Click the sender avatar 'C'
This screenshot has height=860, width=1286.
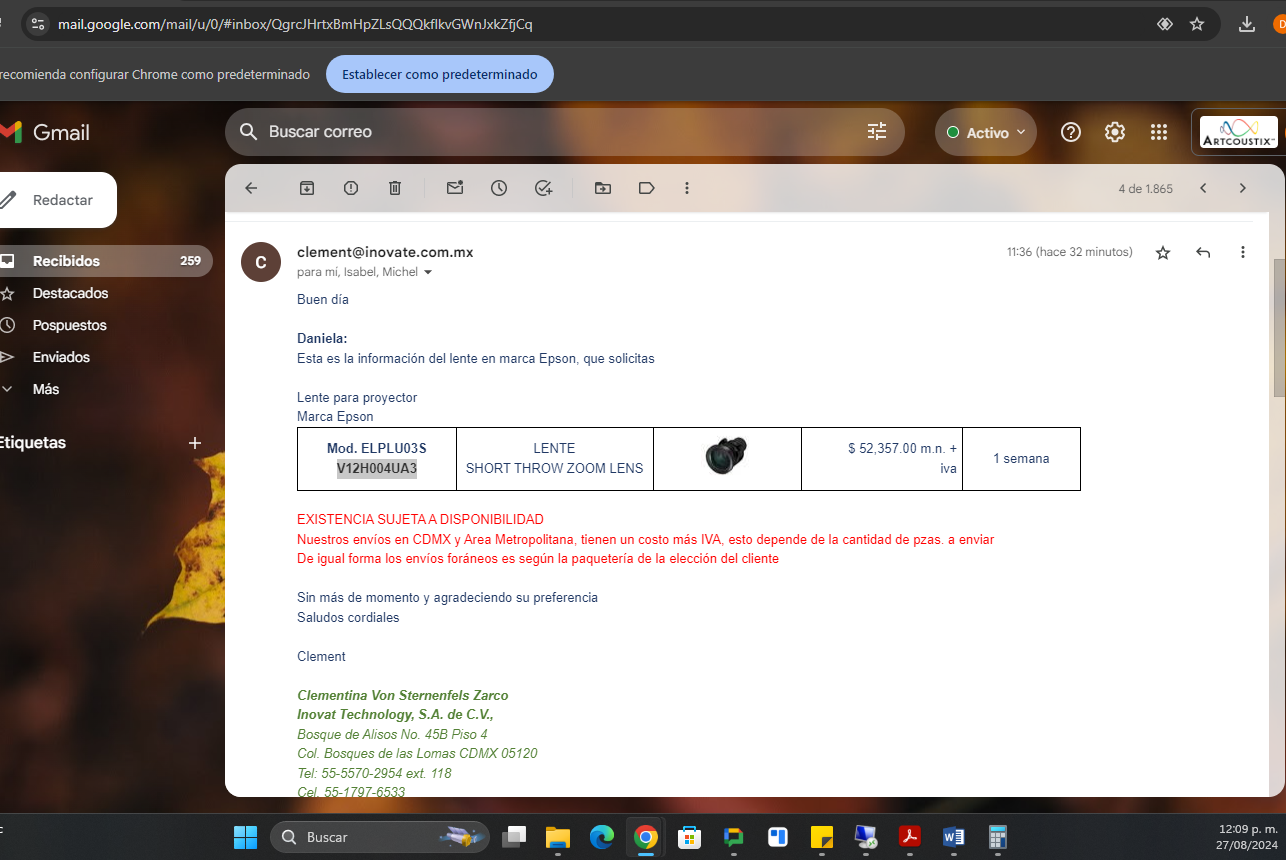(261, 262)
